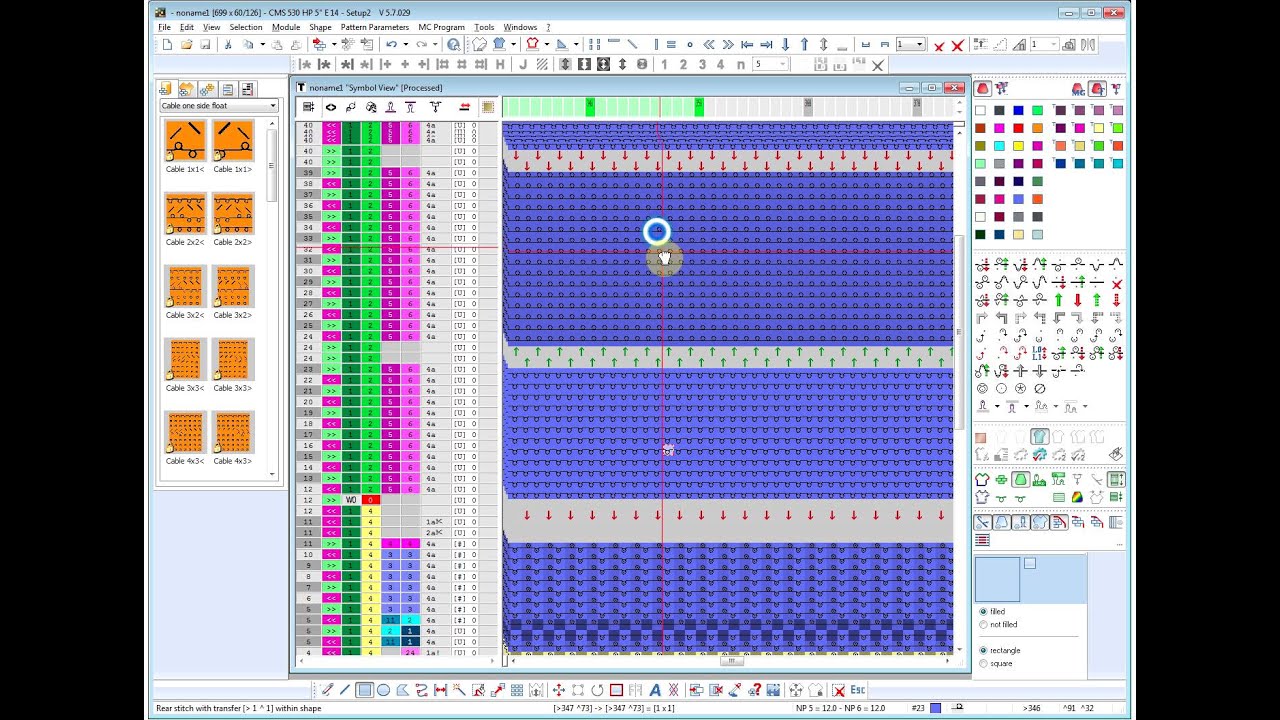Open the Module menu
The width and height of the screenshot is (1280, 720).
tap(286, 27)
